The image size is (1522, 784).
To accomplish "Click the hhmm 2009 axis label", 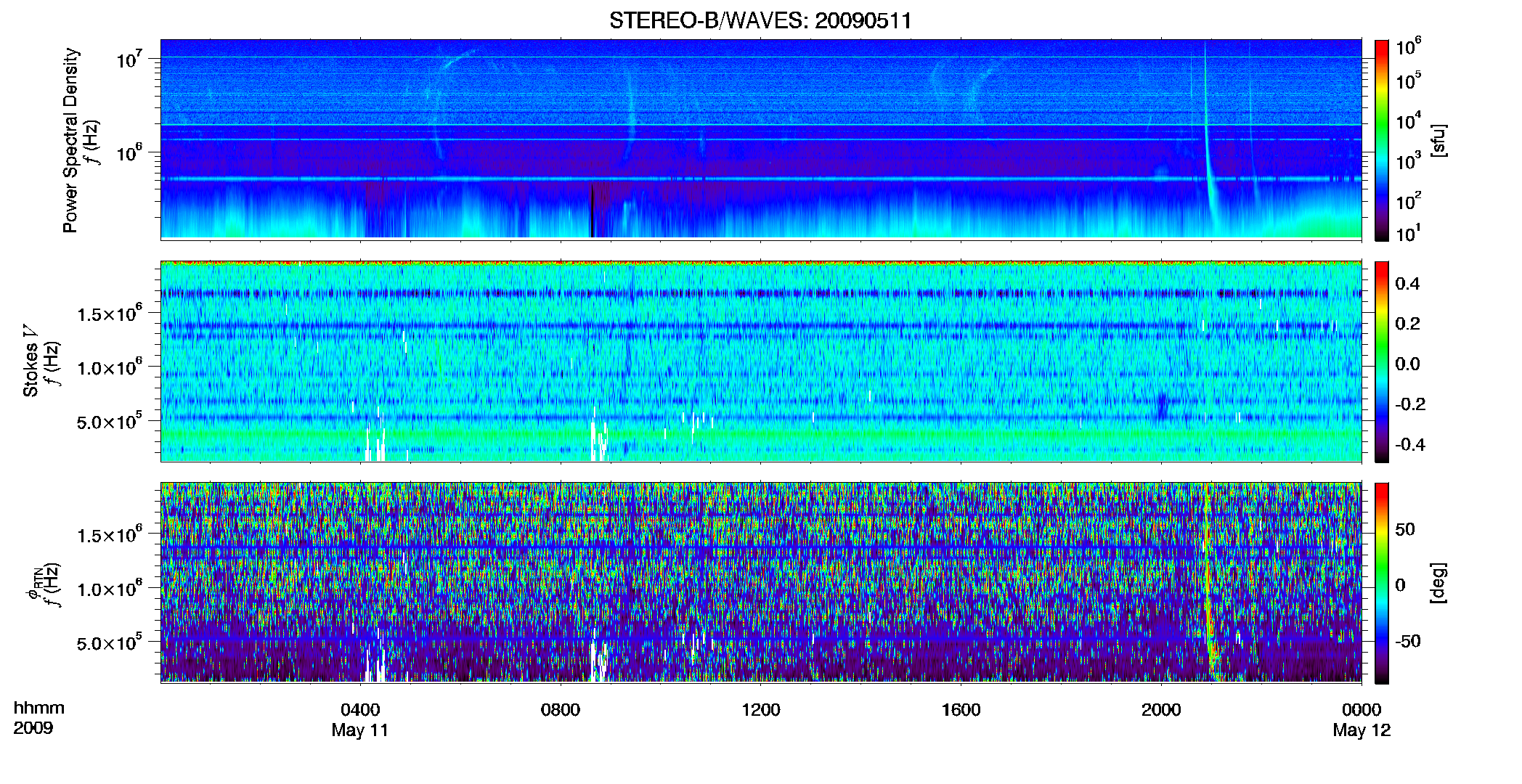I will (x=38, y=718).
